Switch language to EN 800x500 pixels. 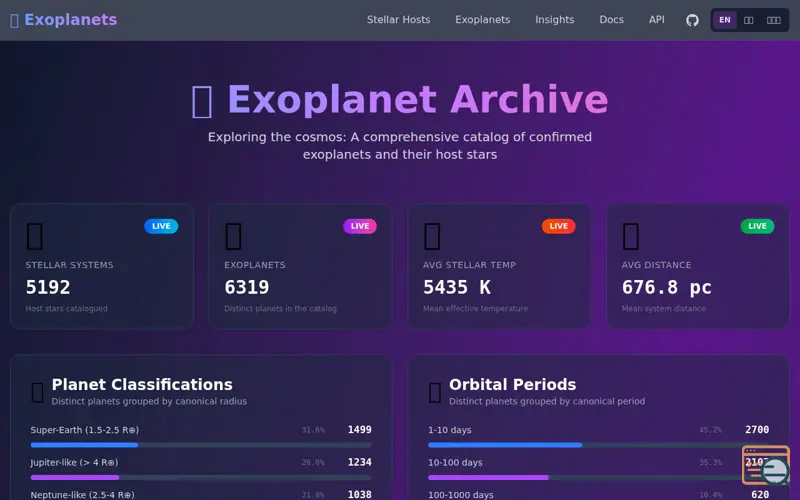(724, 20)
